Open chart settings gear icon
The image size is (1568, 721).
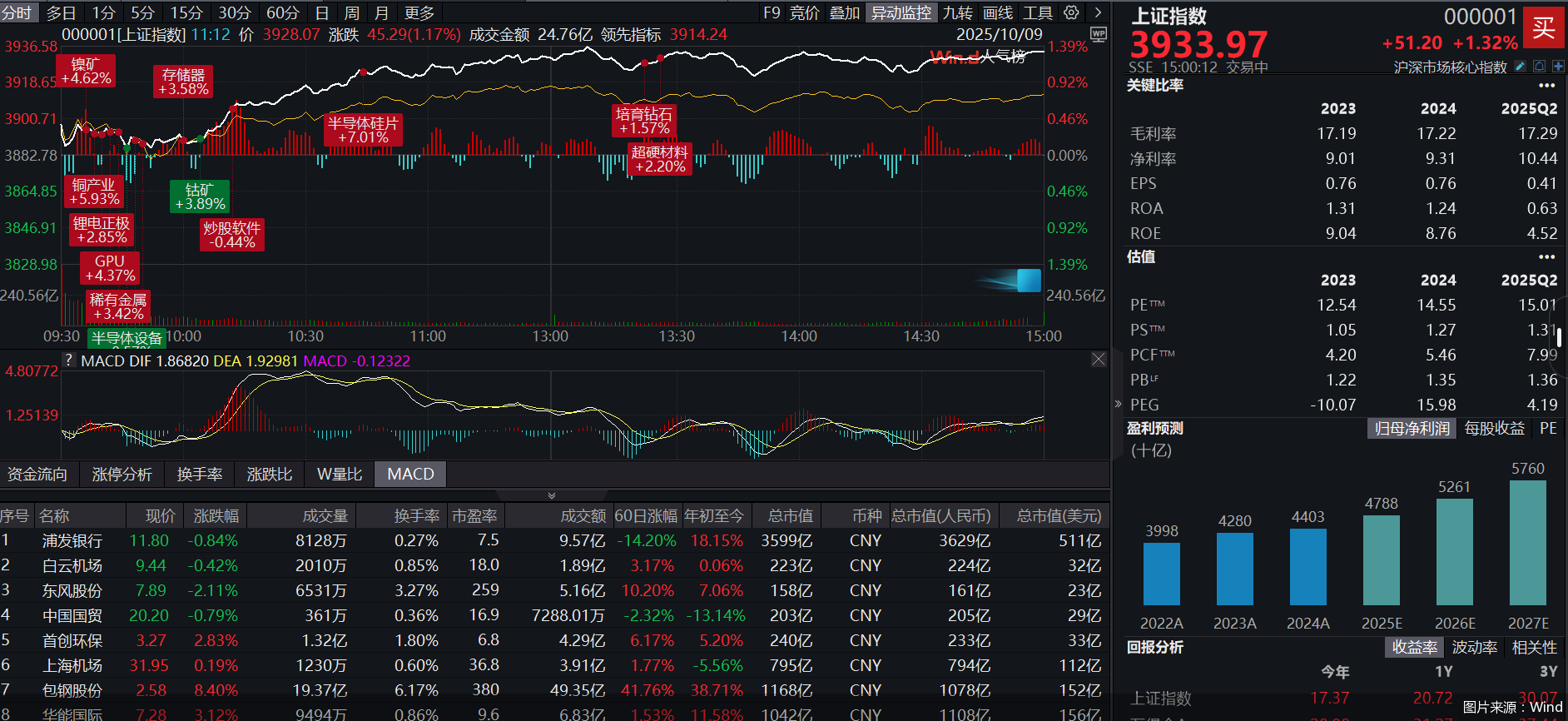(x=1072, y=12)
